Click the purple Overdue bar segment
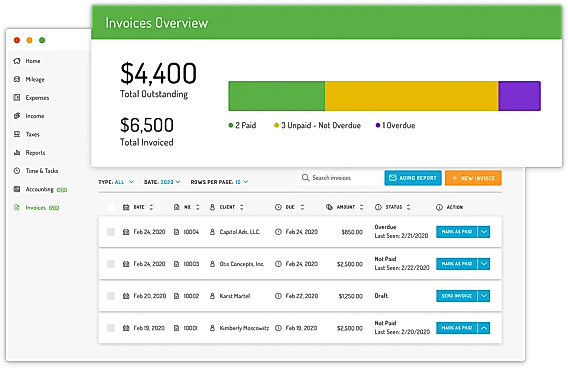Image resolution: width=568 pixels, height=368 pixels. coord(519,96)
